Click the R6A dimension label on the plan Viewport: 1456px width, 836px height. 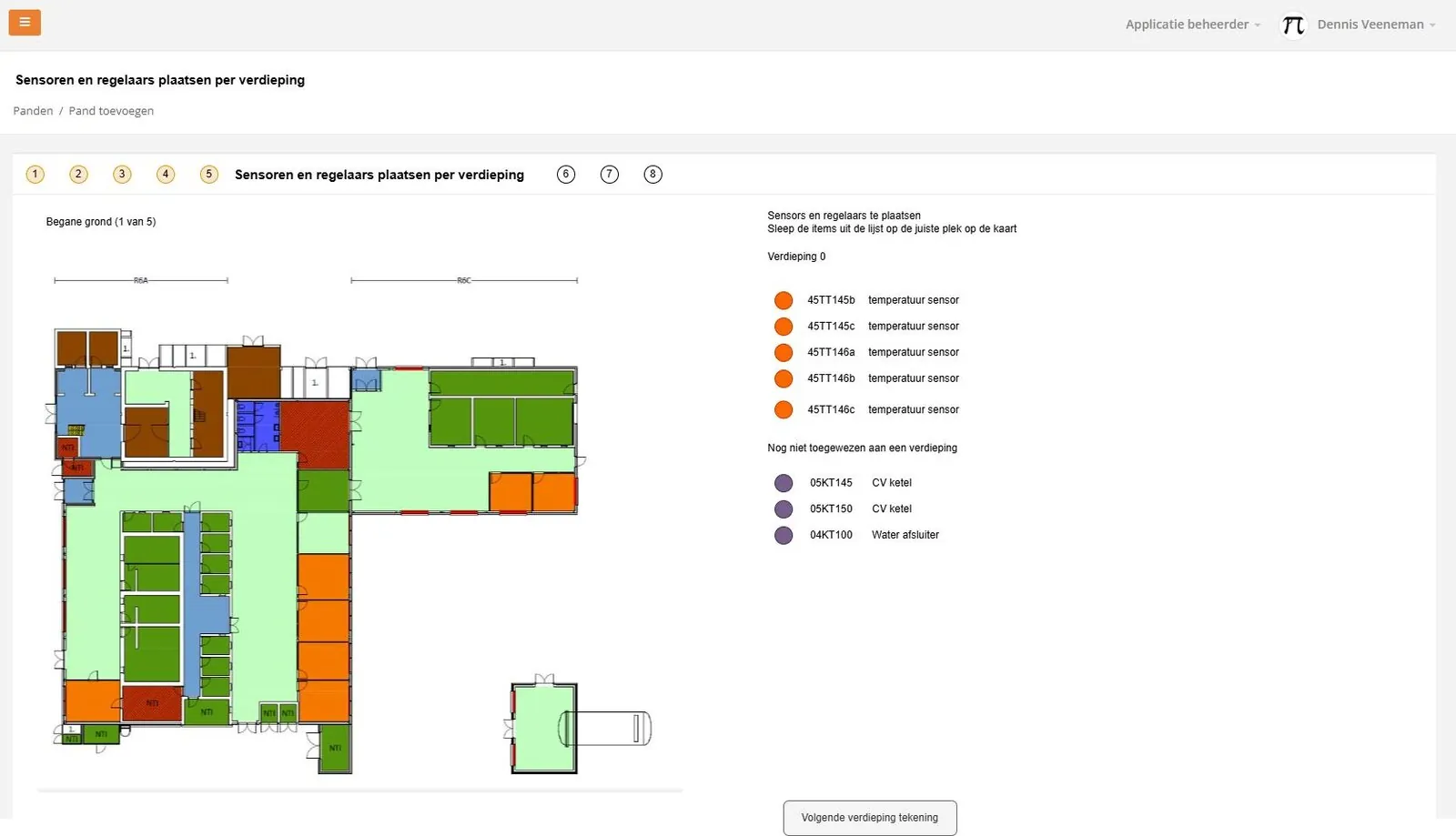click(141, 280)
